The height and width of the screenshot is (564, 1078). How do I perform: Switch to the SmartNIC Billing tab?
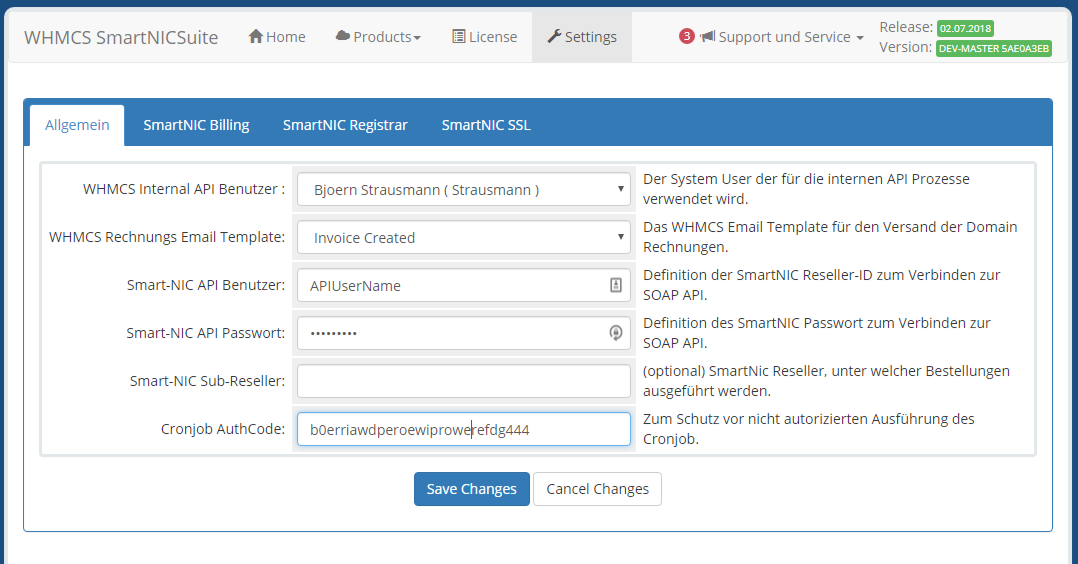click(x=196, y=125)
